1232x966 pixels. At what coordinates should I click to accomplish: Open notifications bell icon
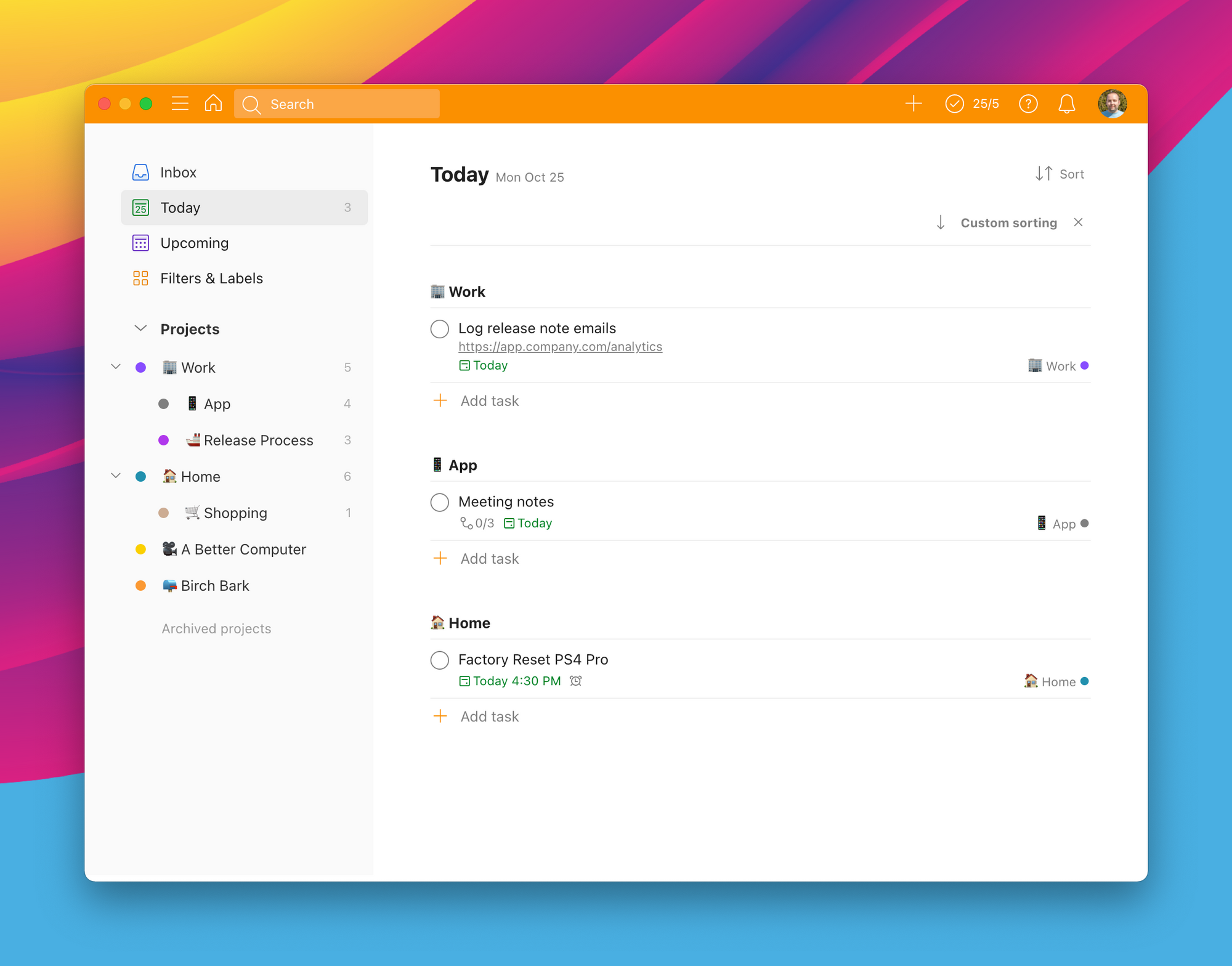coord(1066,103)
